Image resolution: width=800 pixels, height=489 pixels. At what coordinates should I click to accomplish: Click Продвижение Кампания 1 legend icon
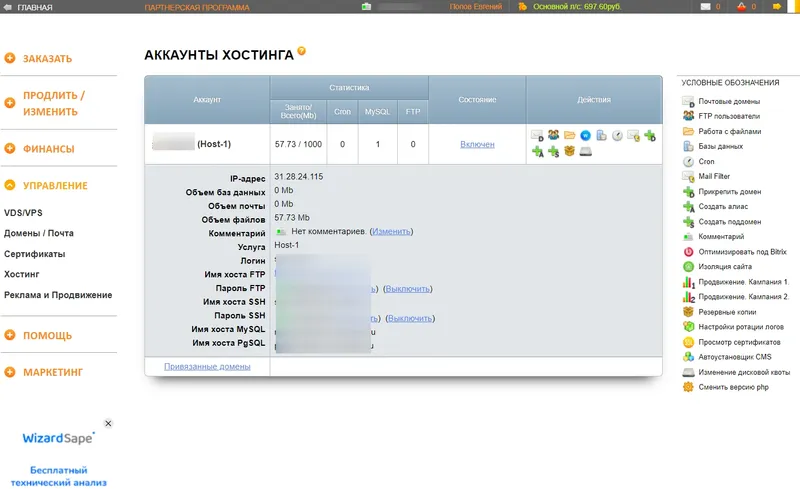[689, 282]
